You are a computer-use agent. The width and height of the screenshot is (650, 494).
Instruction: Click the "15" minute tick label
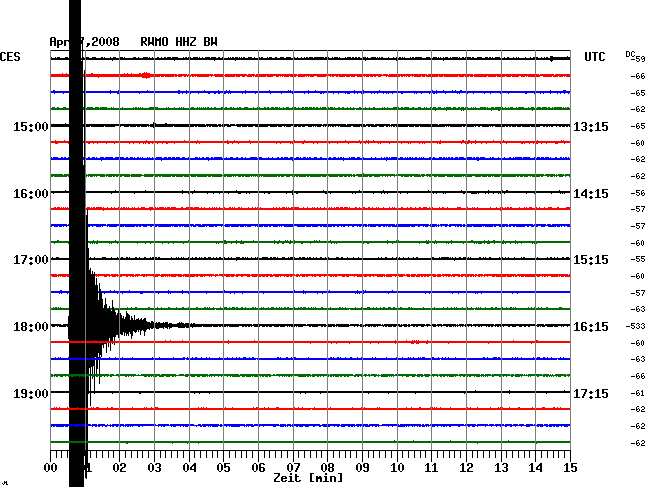tap(570, 468)
